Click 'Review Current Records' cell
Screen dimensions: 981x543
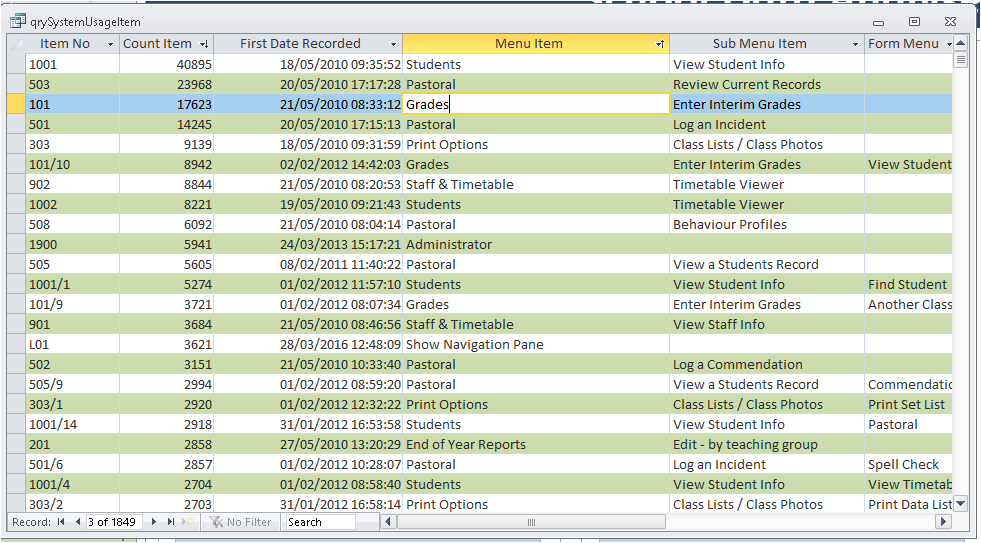click(767, 84)
